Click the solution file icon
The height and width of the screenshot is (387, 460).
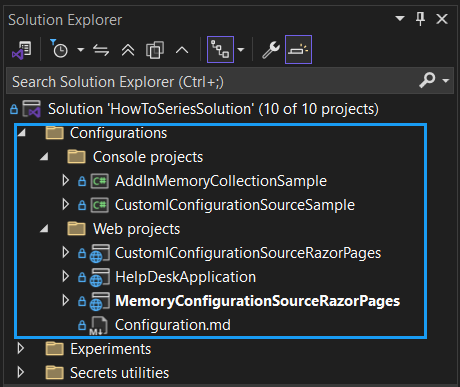[32, 109]
